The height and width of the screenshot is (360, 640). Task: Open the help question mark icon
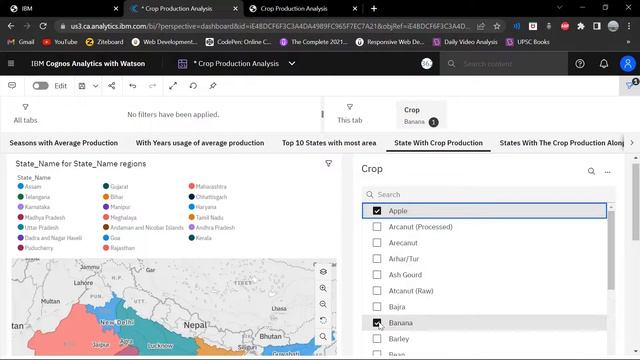(x=580, y=64)
